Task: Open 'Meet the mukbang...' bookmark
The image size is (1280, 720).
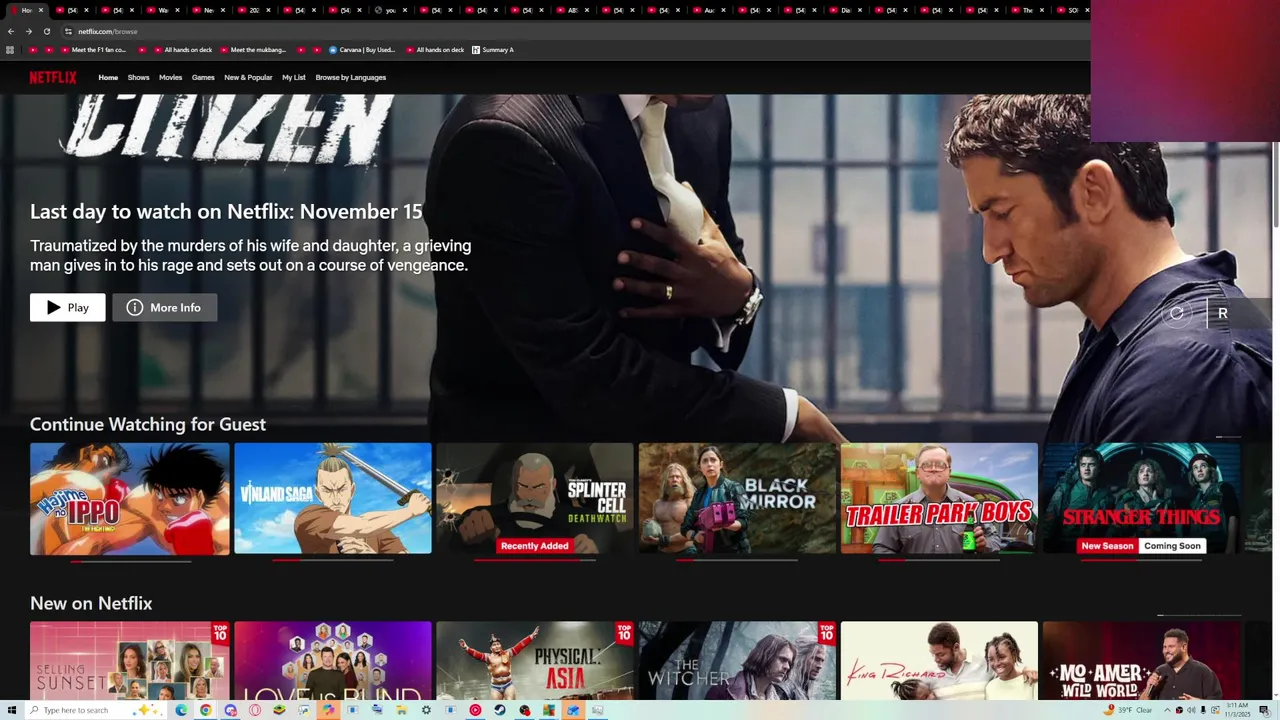Action: pos(251,50)
